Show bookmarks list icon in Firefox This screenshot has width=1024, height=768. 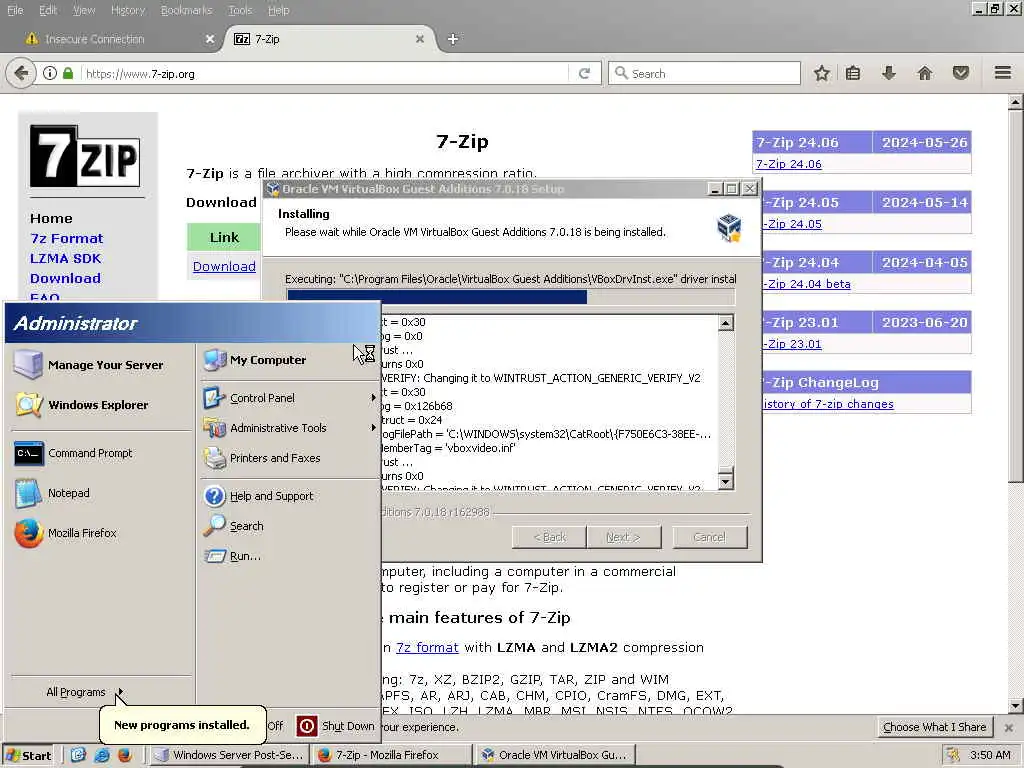[x=853, y=73]
